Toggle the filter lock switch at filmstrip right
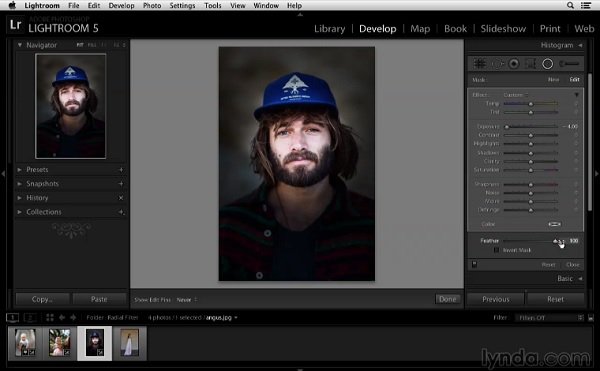The width and height of the screenshot is (600, 371). (591, 318)
